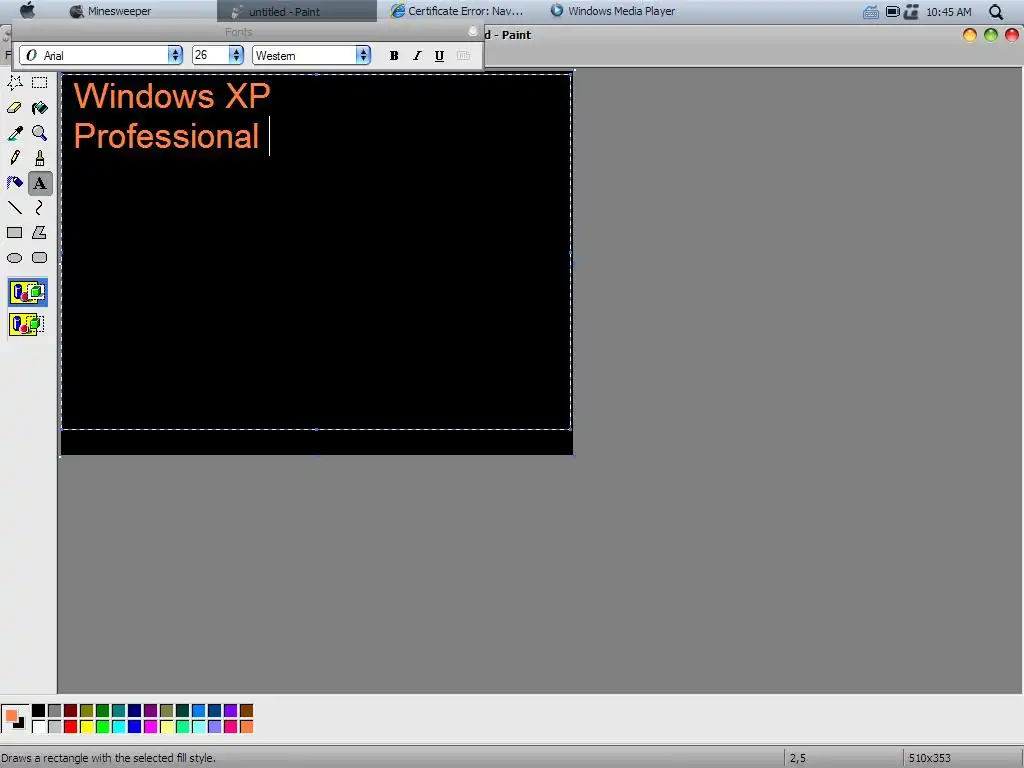Screen dimensions: 1024x768
Task: Pick the white color swatch
Action: coord(39,726)
